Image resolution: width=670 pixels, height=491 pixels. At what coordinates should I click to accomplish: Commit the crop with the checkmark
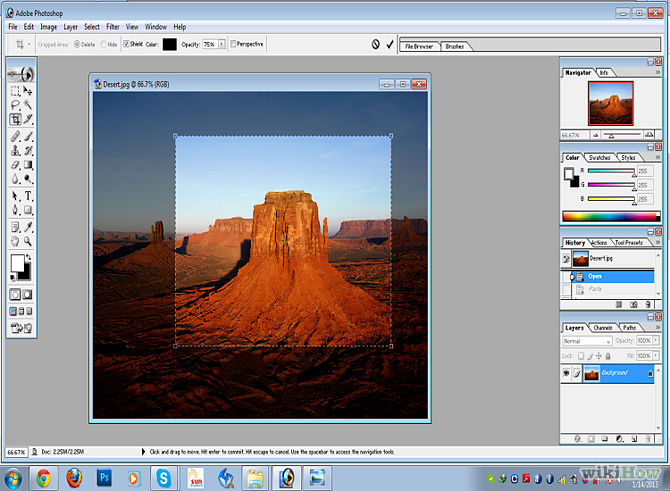tap(390, 44)
